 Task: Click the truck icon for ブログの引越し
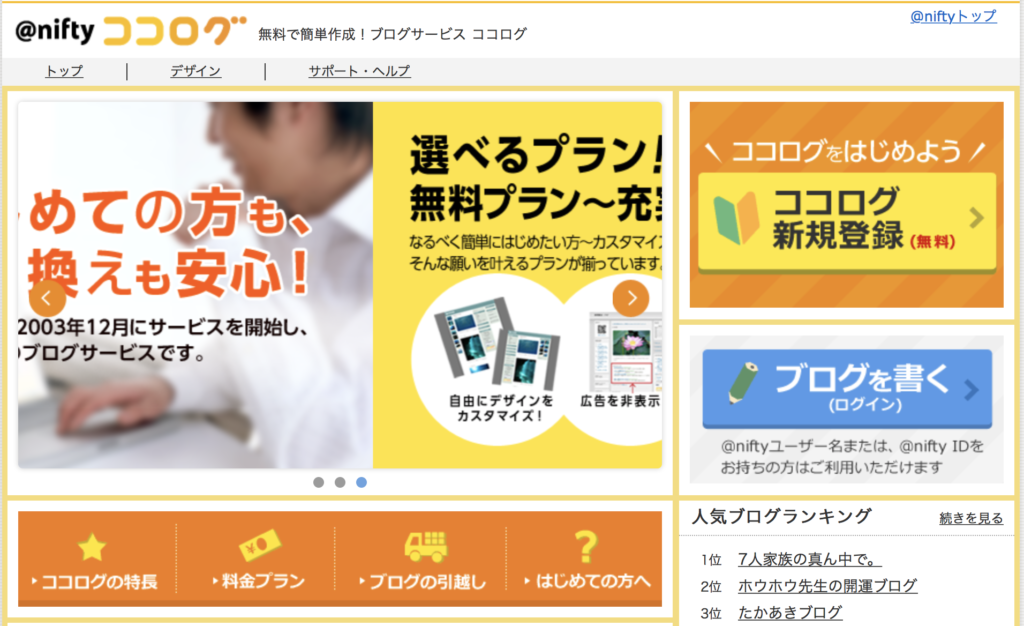coord(426,546)
